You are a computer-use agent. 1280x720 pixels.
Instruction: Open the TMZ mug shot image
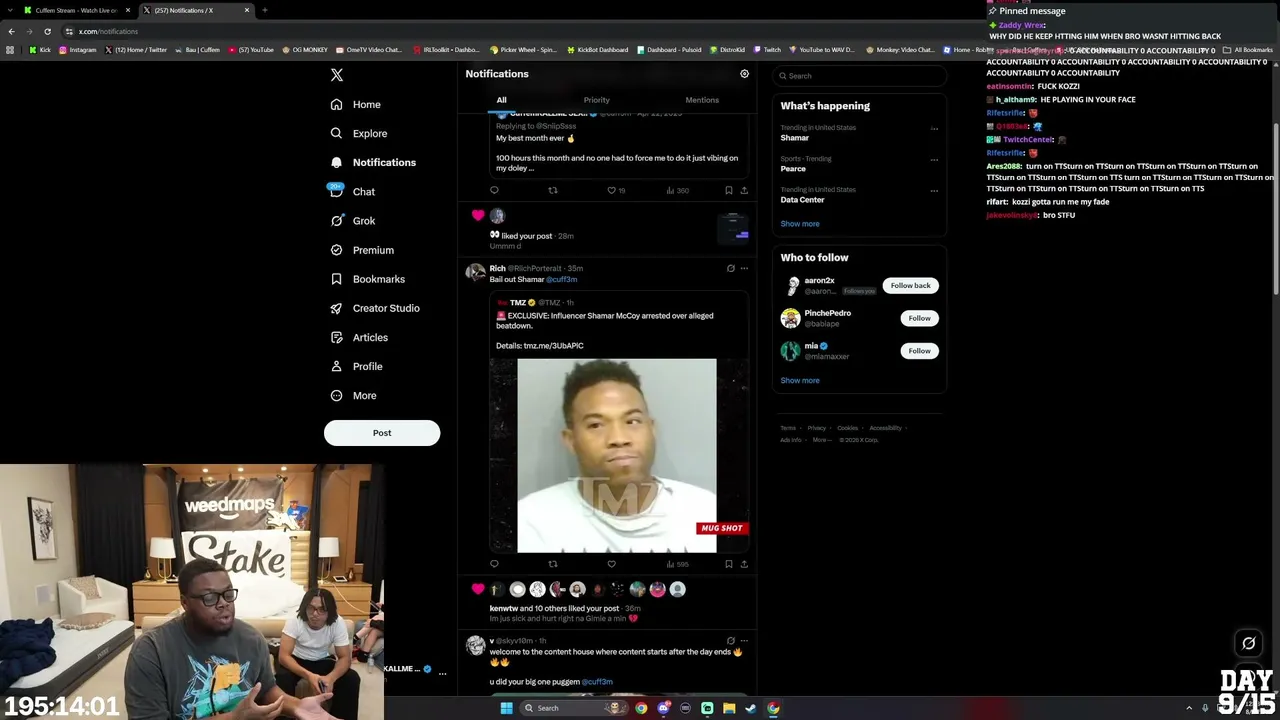pos(617,455)
